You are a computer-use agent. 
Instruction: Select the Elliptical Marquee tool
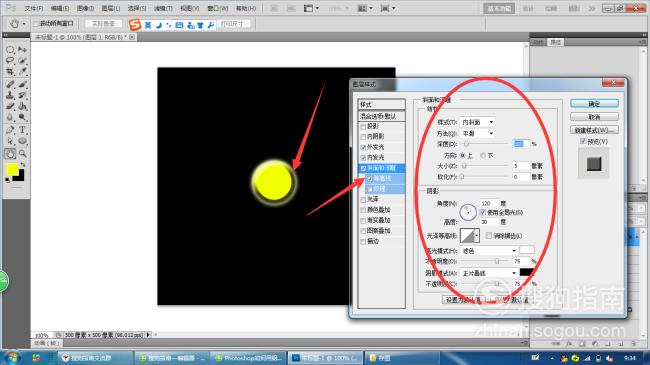pos(10,49)
